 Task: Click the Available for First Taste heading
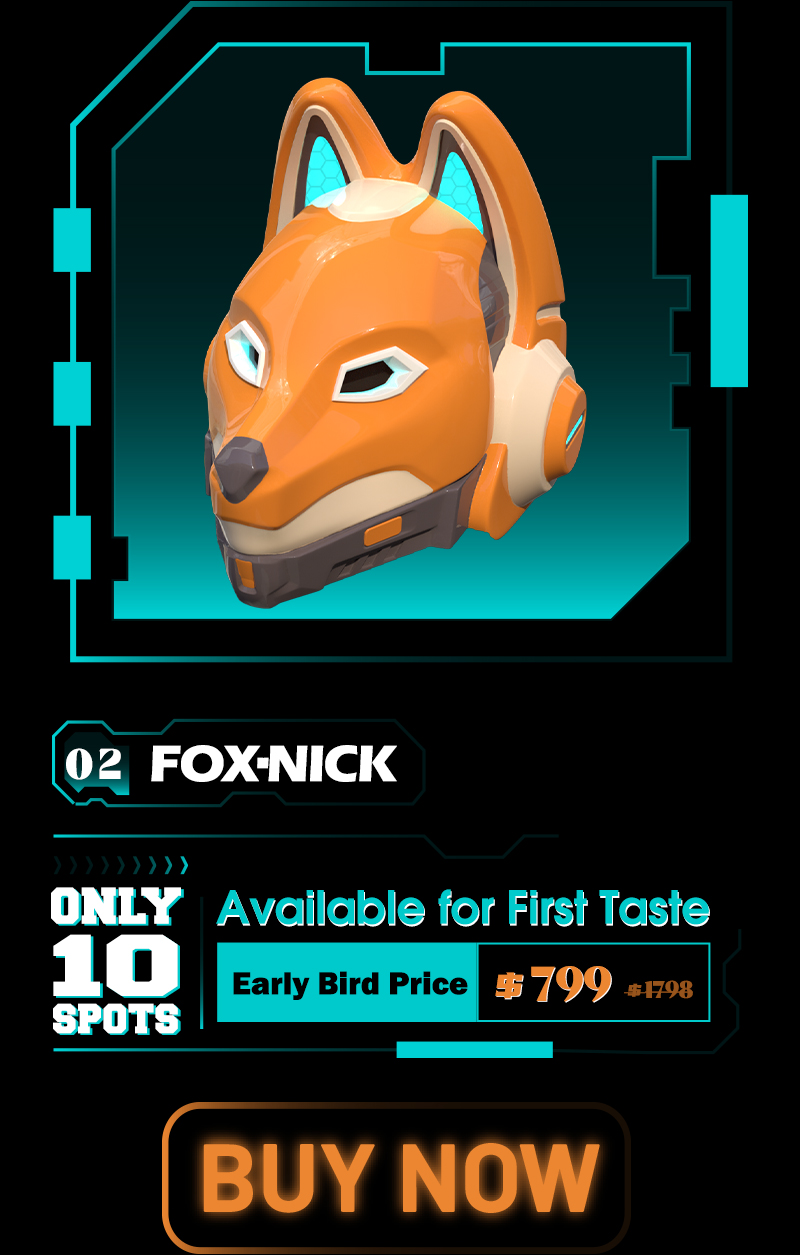click(x=463, y=908)
